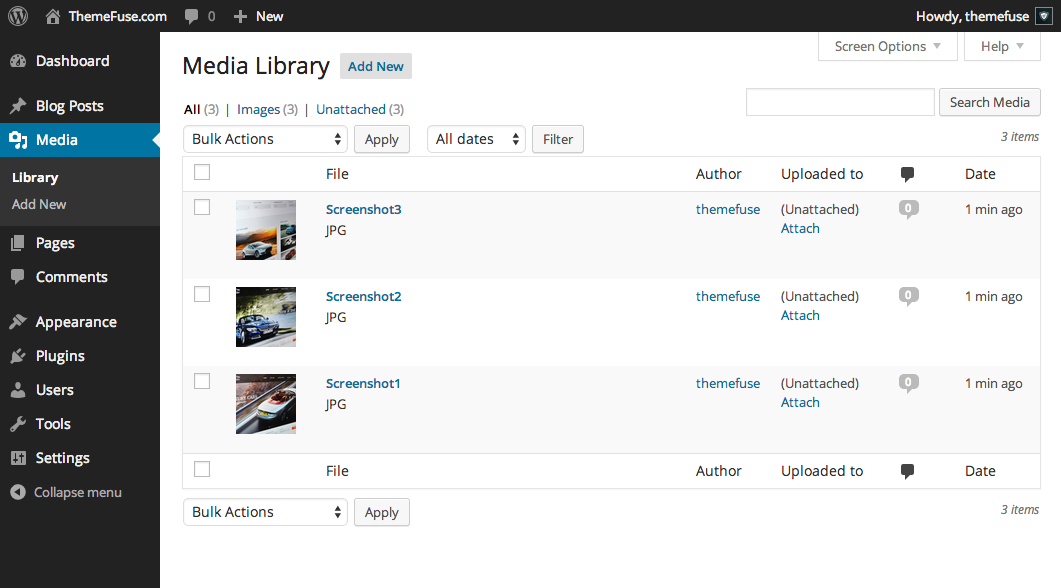Click the user avatar next to Howdy

(x=1044, y=16)
